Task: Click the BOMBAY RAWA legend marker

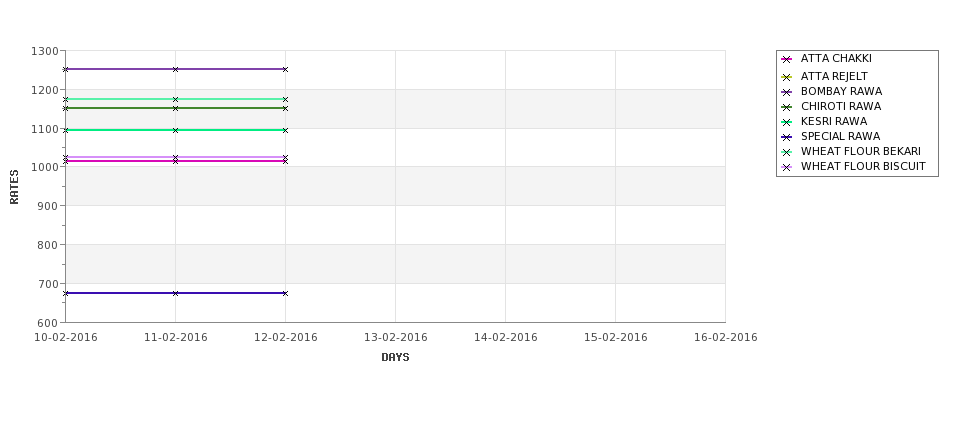Action: coord(787,93)
